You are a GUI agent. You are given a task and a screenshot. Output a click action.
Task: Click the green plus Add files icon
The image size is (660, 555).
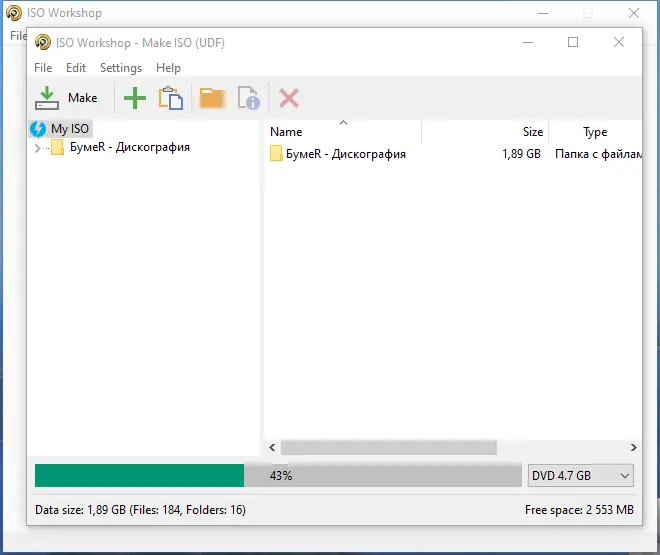(x=135, y=98)
